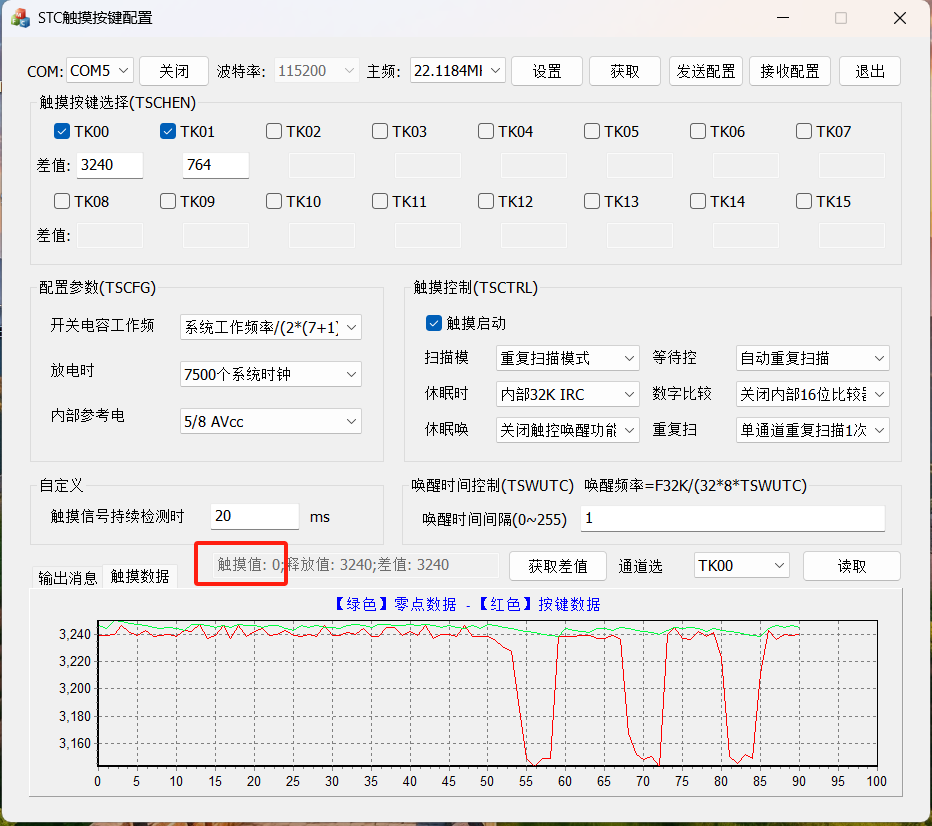Check the TK15 touch key

point(804,201)
